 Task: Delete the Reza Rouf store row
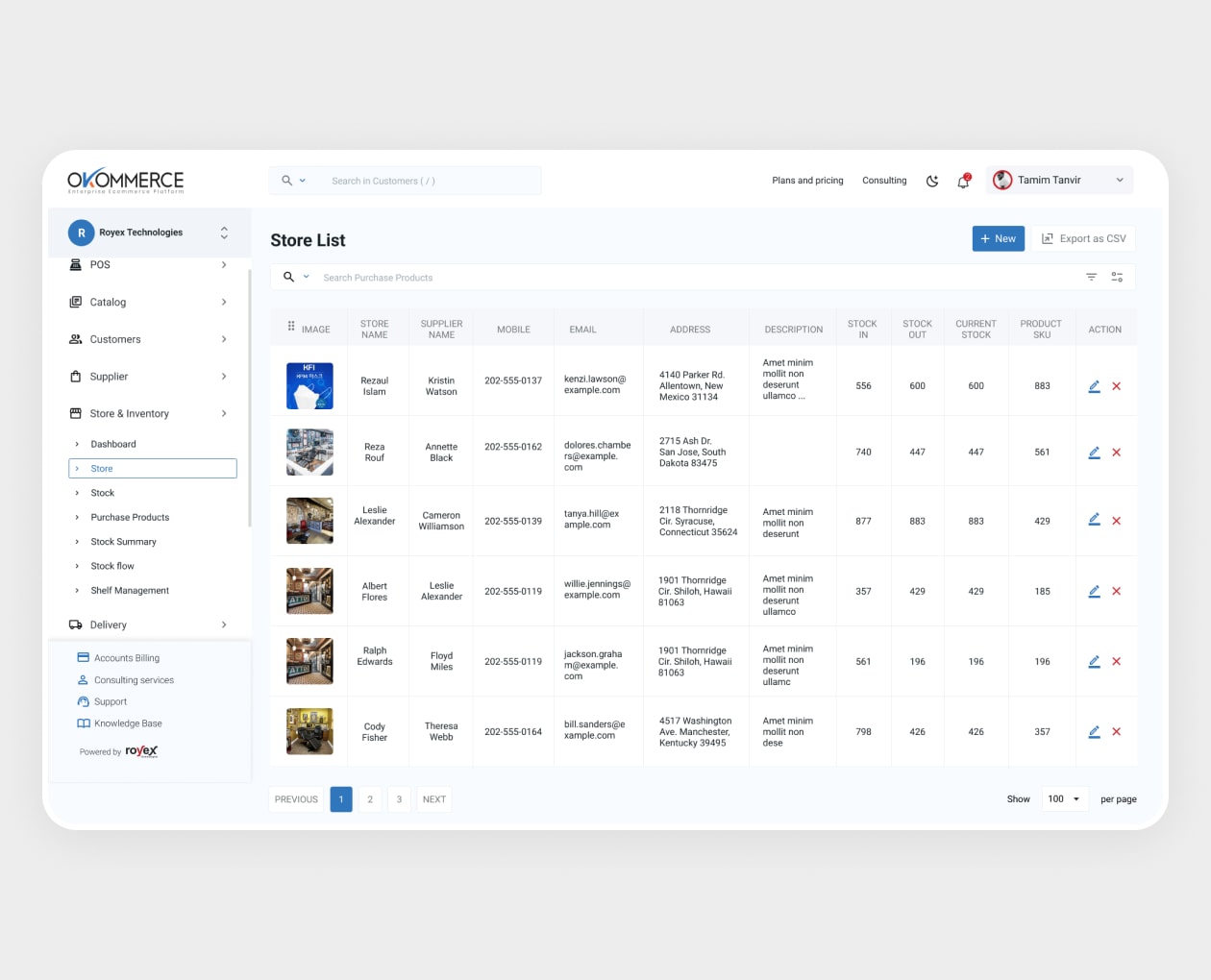1117,453
